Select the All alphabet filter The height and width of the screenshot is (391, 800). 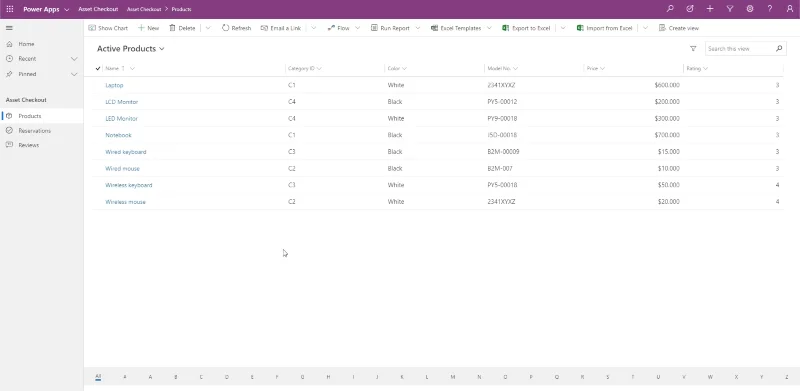[98, 377]
